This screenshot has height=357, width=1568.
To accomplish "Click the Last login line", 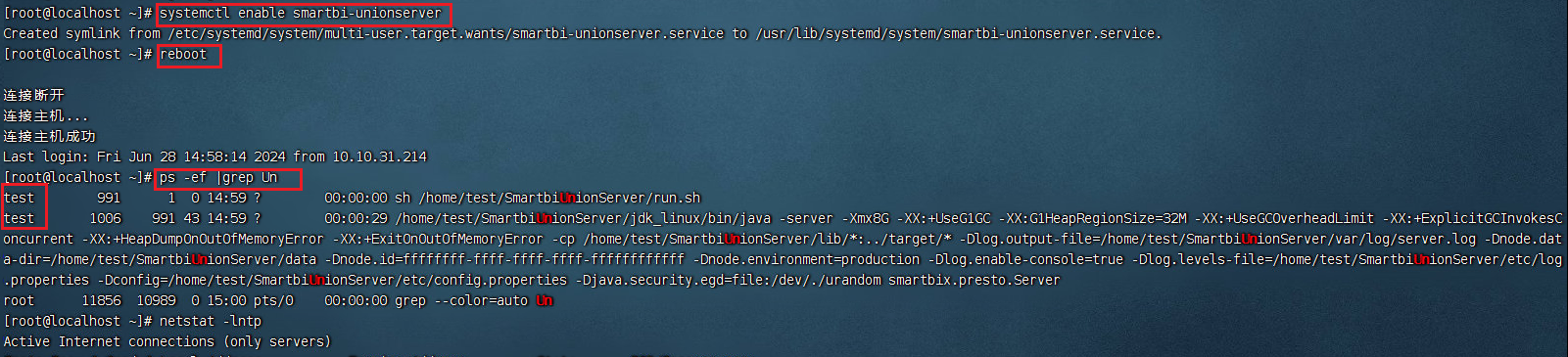I will 214,157.
